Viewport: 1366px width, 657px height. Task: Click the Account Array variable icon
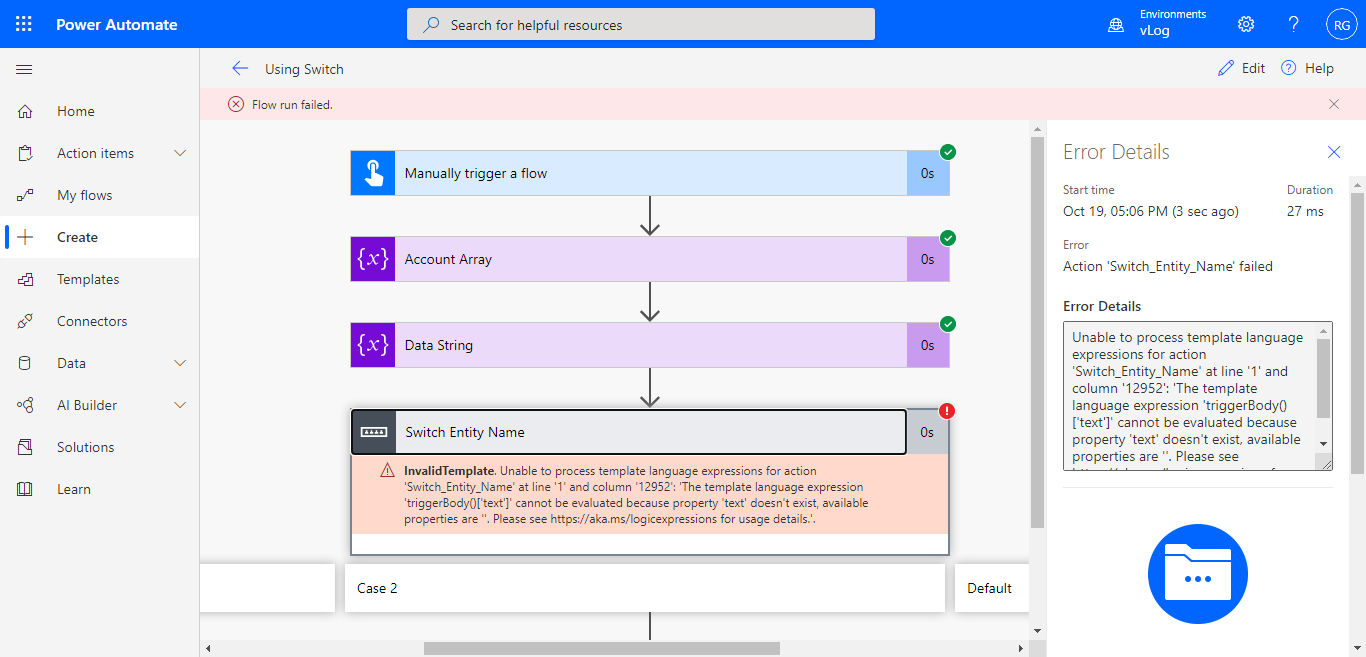(373, 259)
